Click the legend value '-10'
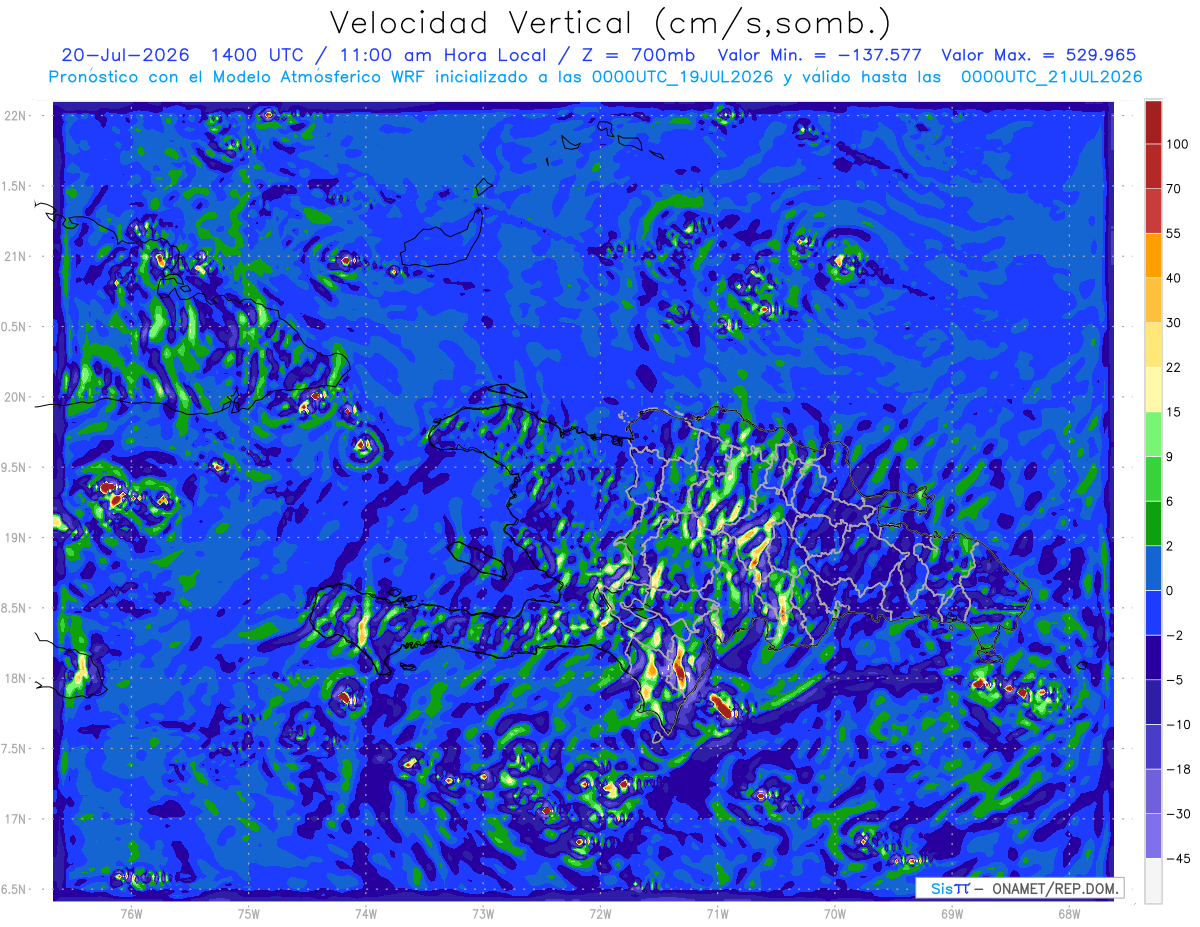The width and height of the screenshot is (1200, 927). click(x=1177, y=724)
